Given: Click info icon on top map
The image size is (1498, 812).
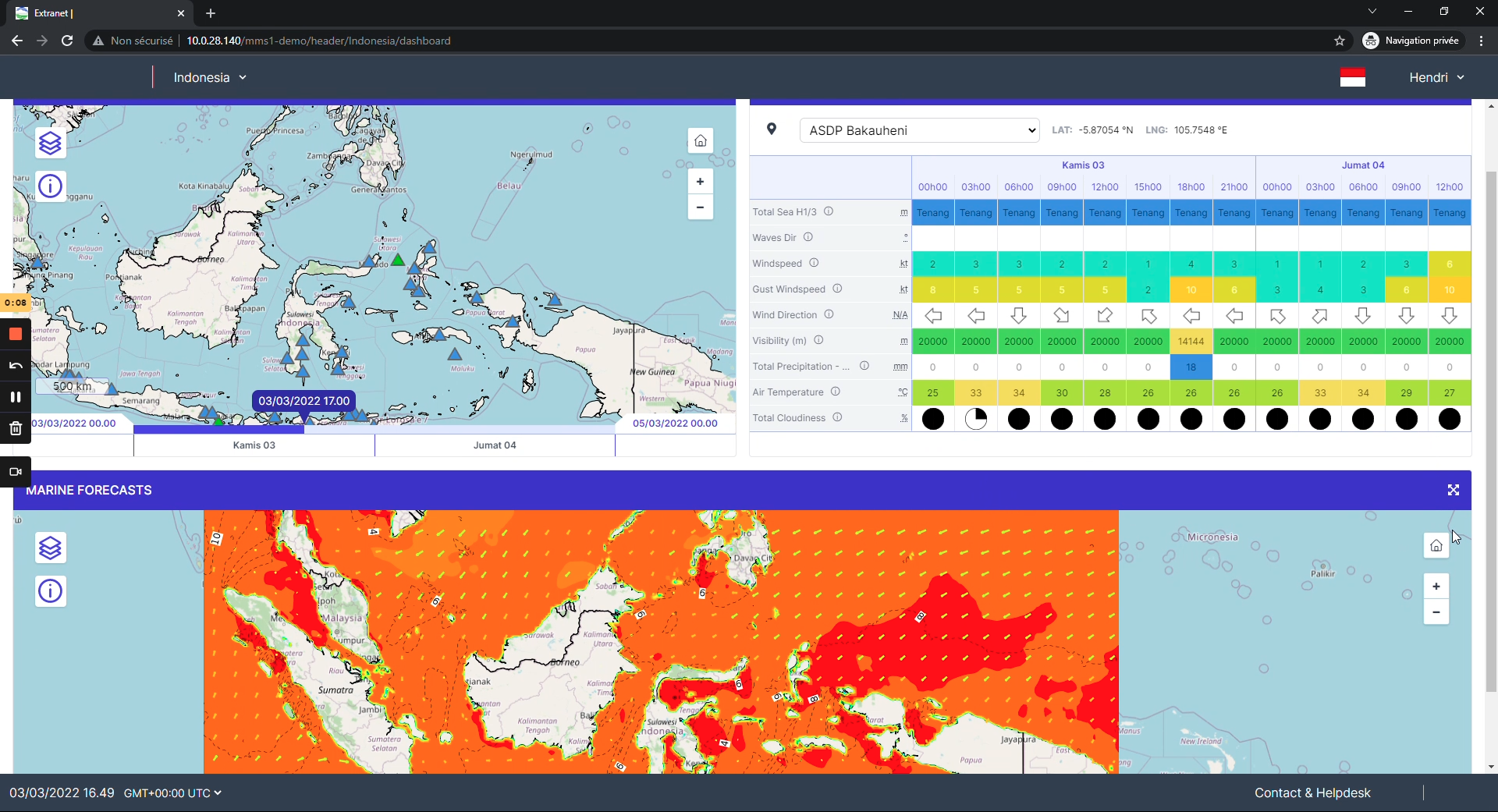Looking at the screenshot, I should (51, 186).
